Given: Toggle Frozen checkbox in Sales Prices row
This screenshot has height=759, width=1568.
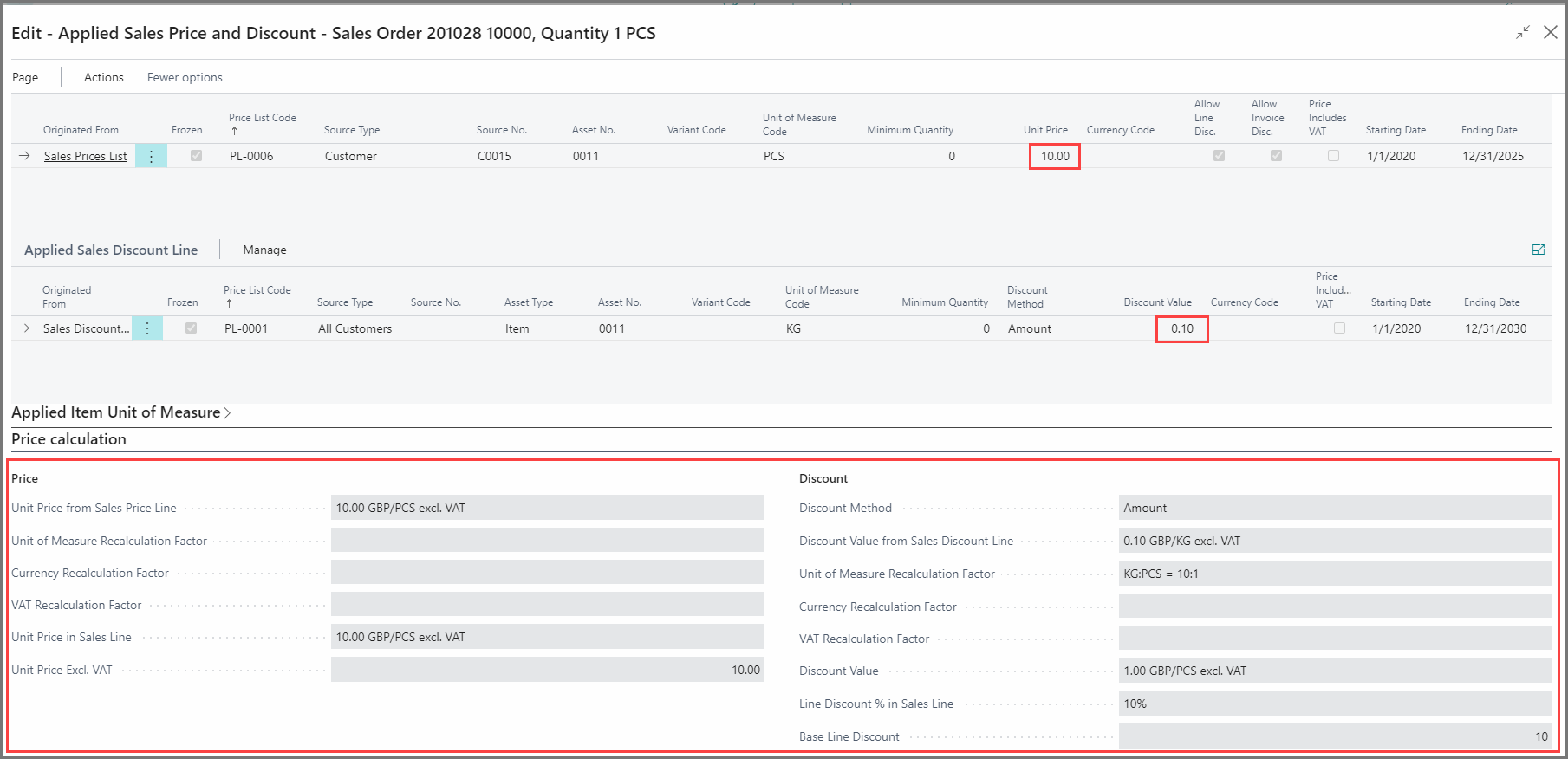Looking at the screenshot, I should coord(196,156).
